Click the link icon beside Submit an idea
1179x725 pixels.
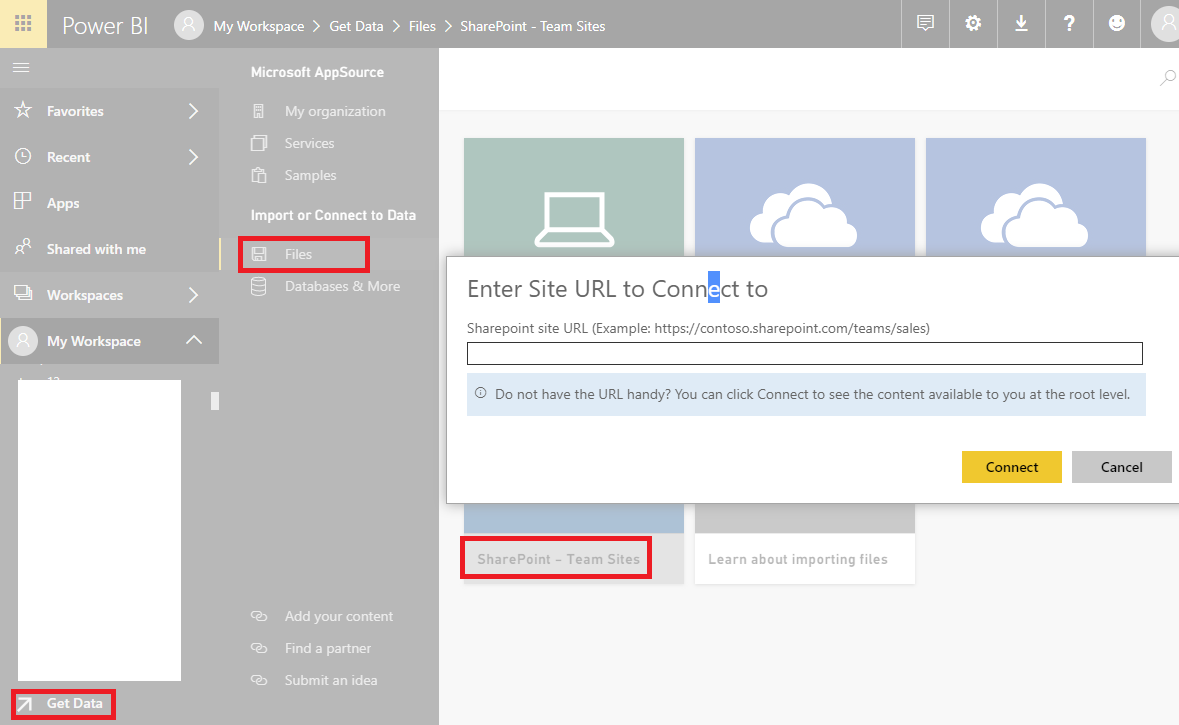point(259,680)
